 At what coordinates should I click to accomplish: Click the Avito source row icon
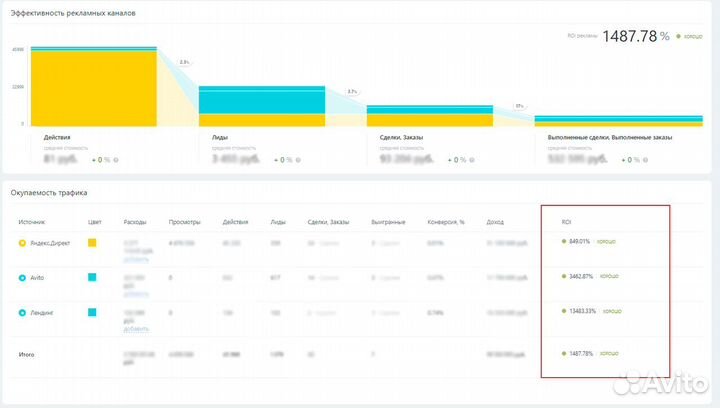(22, 277)
